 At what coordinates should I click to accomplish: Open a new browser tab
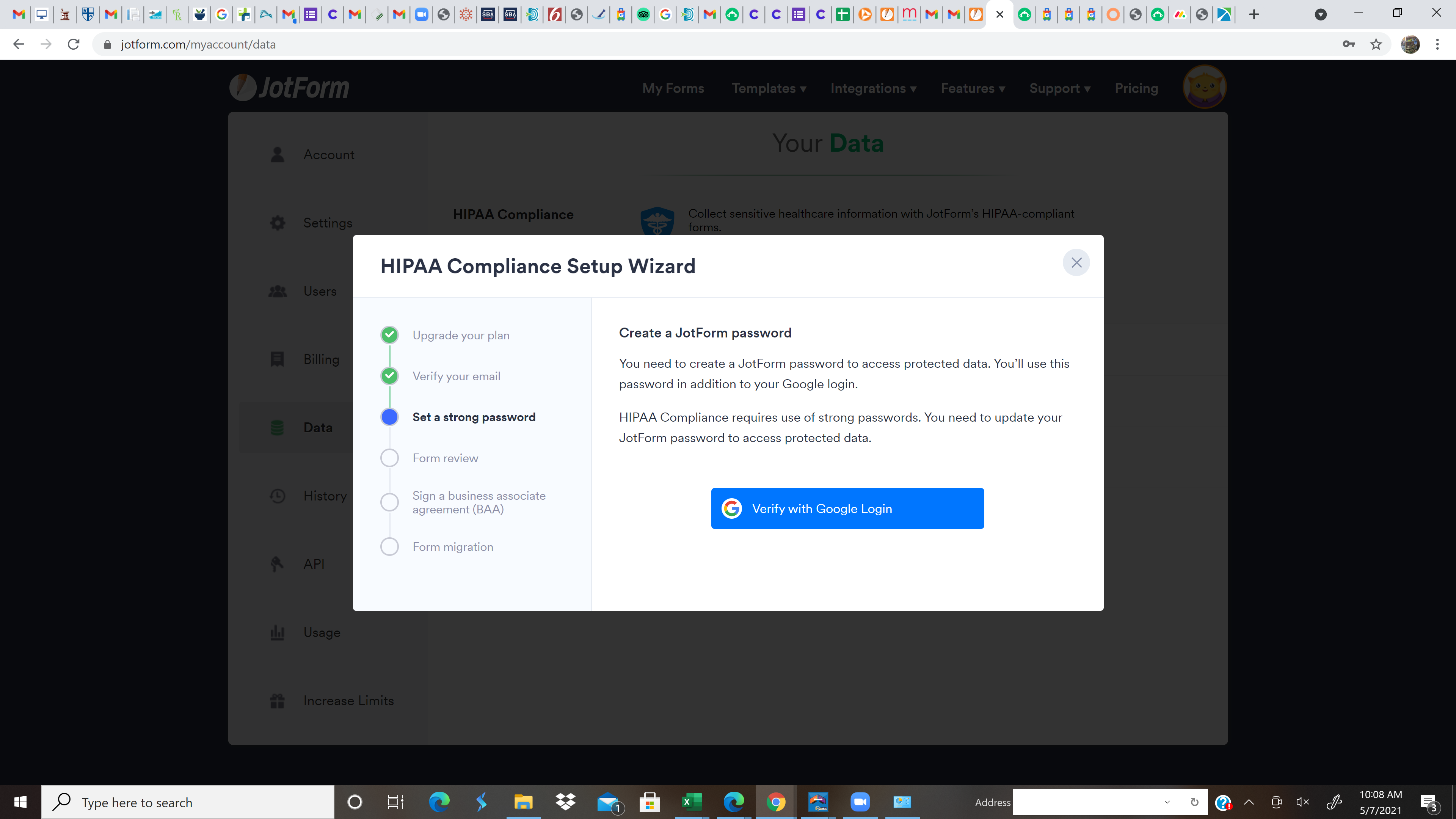tap(1254, 15)
